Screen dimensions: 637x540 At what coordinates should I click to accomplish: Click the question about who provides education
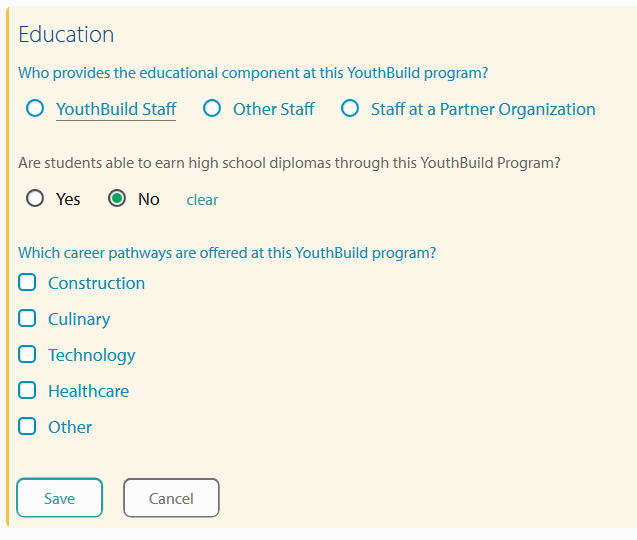[x=253, y=73]
